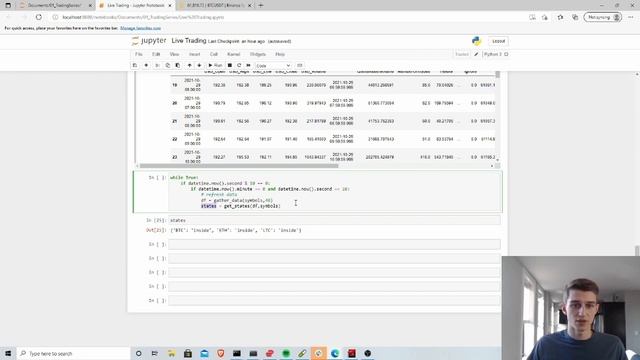Image resolution: width=640 pixels, height=360 pixels.
Task: Click the dataframe output vertical scrollbar
Action: (x=498, y=75)
